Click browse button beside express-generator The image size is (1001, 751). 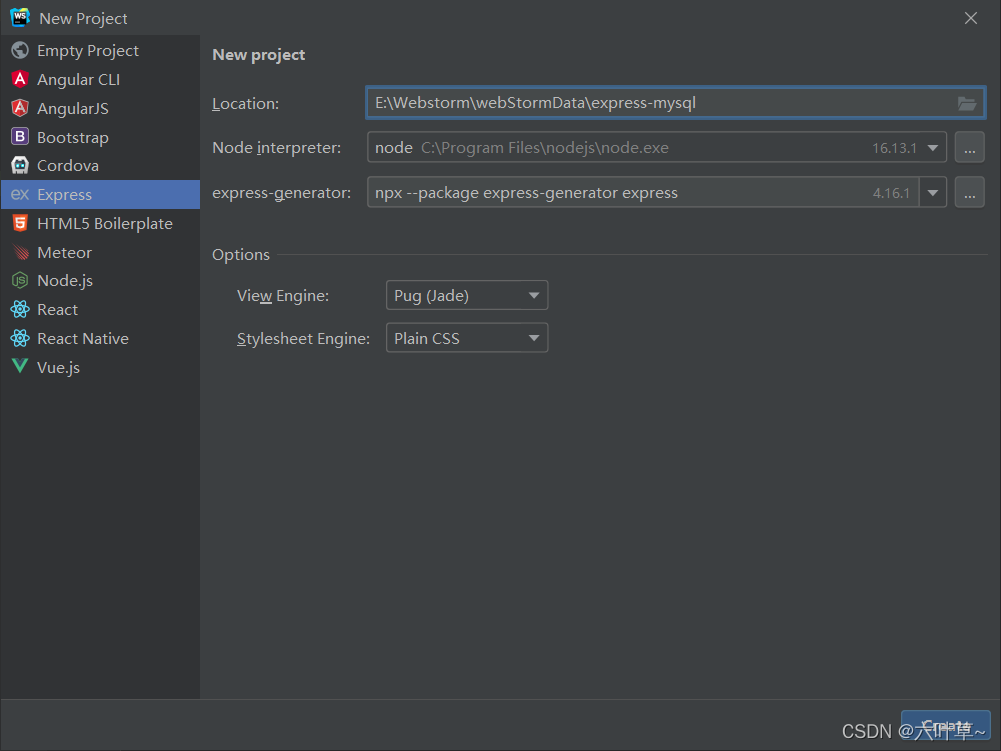[969, 193]
